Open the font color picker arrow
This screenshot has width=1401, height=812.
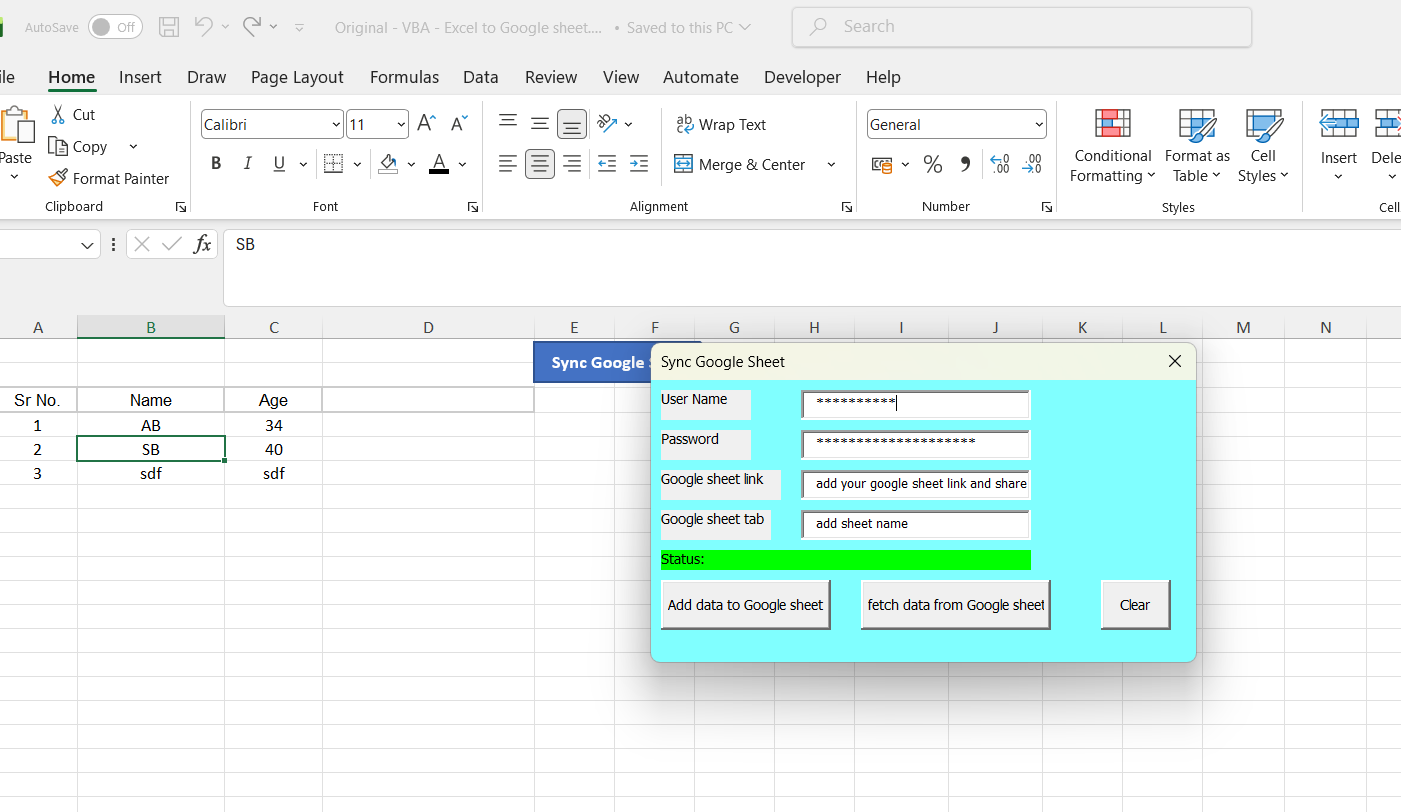[x=463, y=165]
